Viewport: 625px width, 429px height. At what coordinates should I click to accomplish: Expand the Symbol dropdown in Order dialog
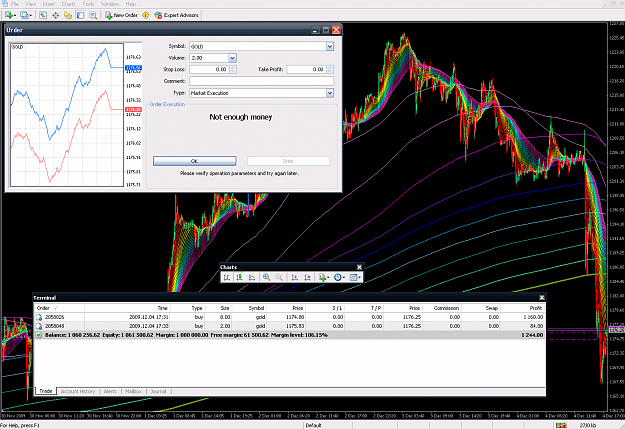(330, 47)
